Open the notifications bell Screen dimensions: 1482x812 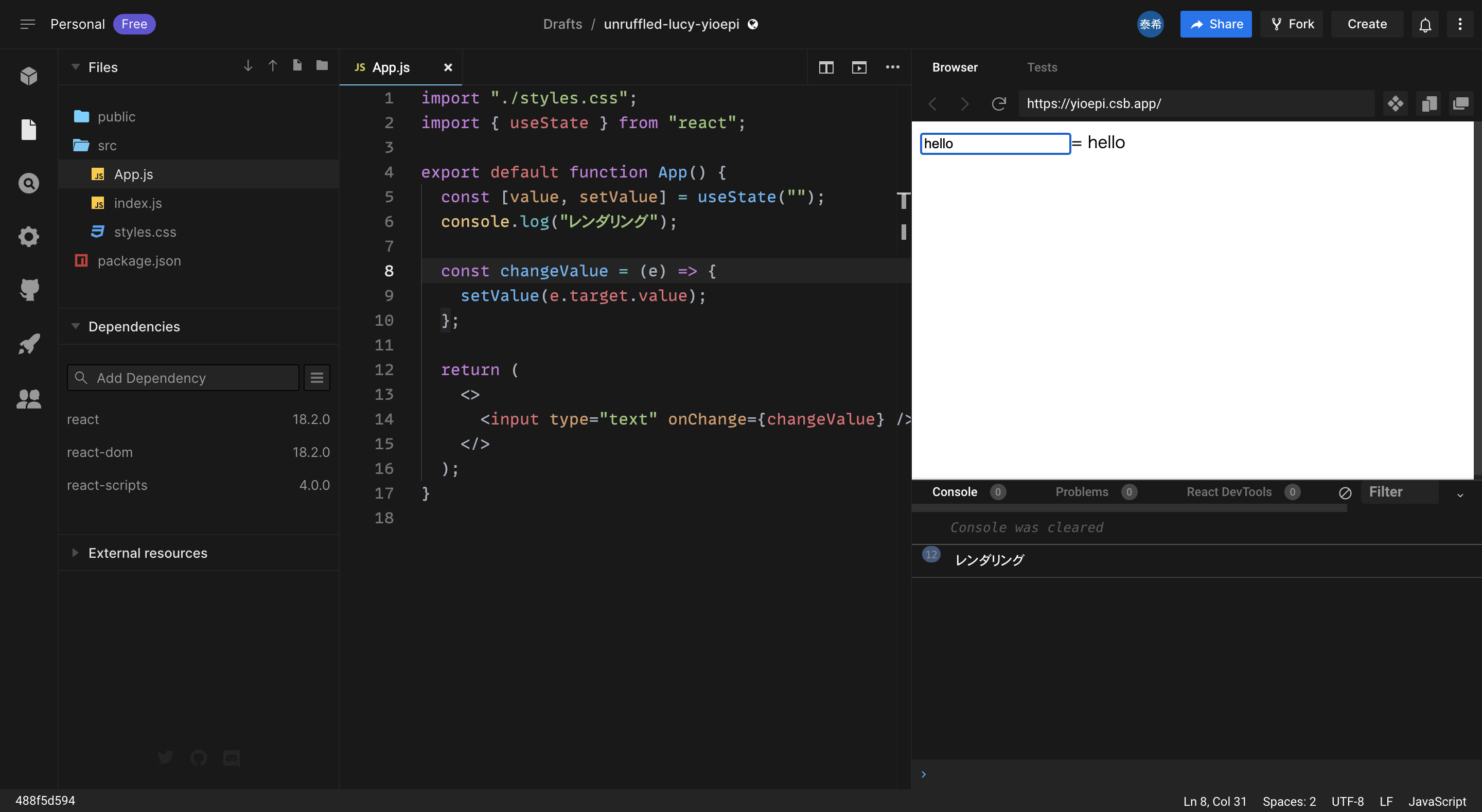coord(1425,24)
